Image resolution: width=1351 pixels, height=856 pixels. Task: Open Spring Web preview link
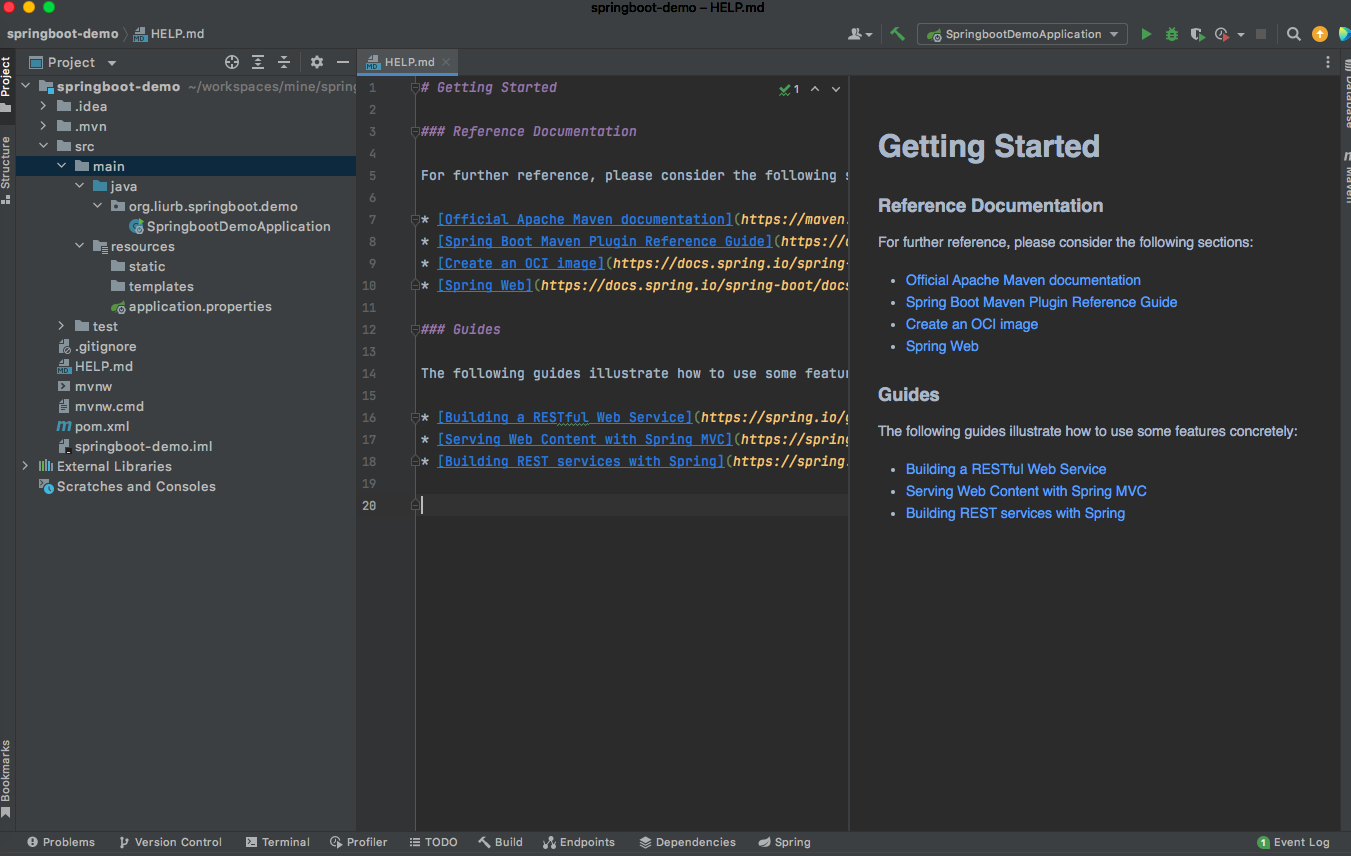pyautogui.click(x=942, y=346)
